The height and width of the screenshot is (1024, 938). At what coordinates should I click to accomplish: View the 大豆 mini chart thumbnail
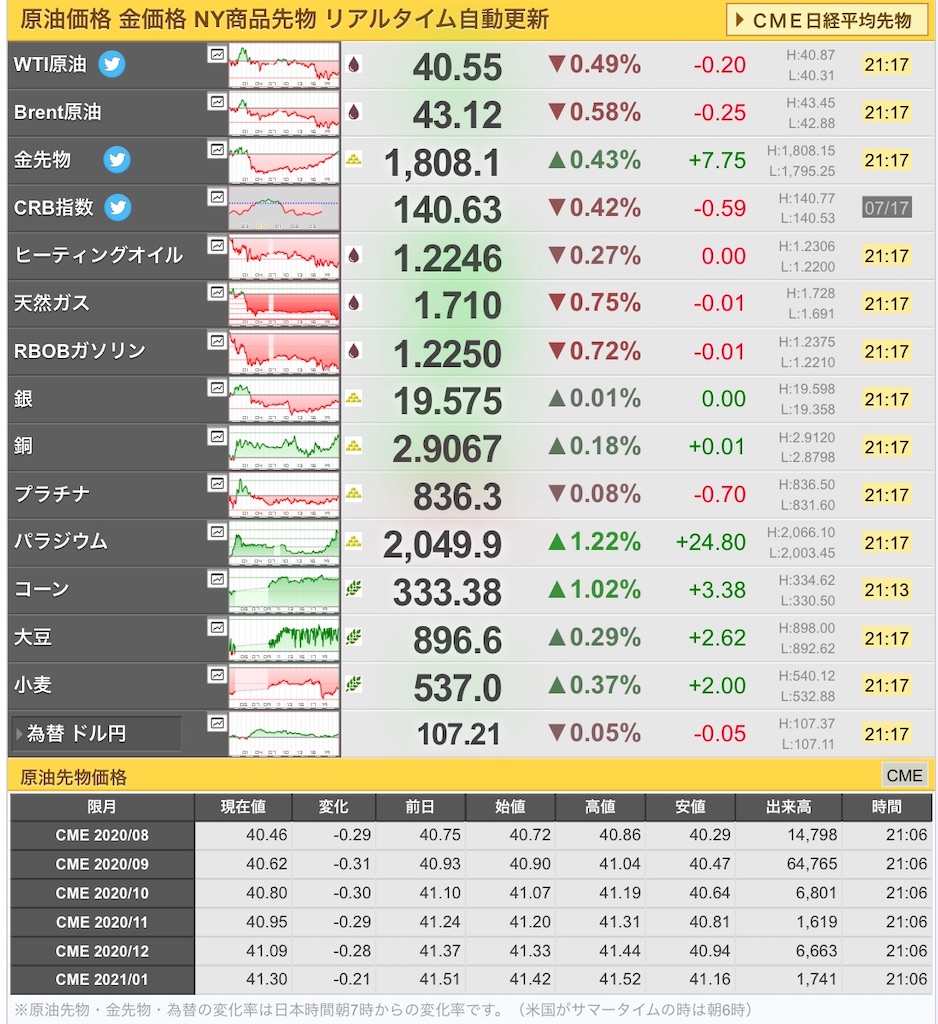(284, 637)
